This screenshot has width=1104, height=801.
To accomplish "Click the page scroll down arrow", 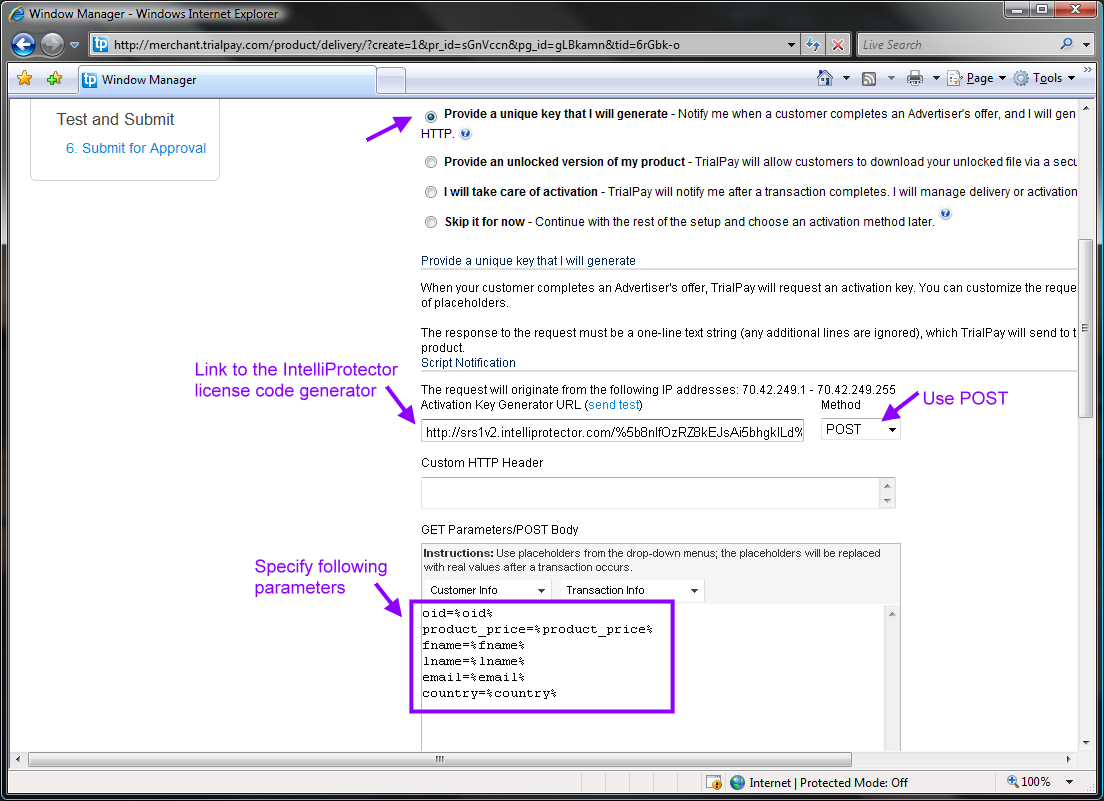I will (x=1086, y=742).
